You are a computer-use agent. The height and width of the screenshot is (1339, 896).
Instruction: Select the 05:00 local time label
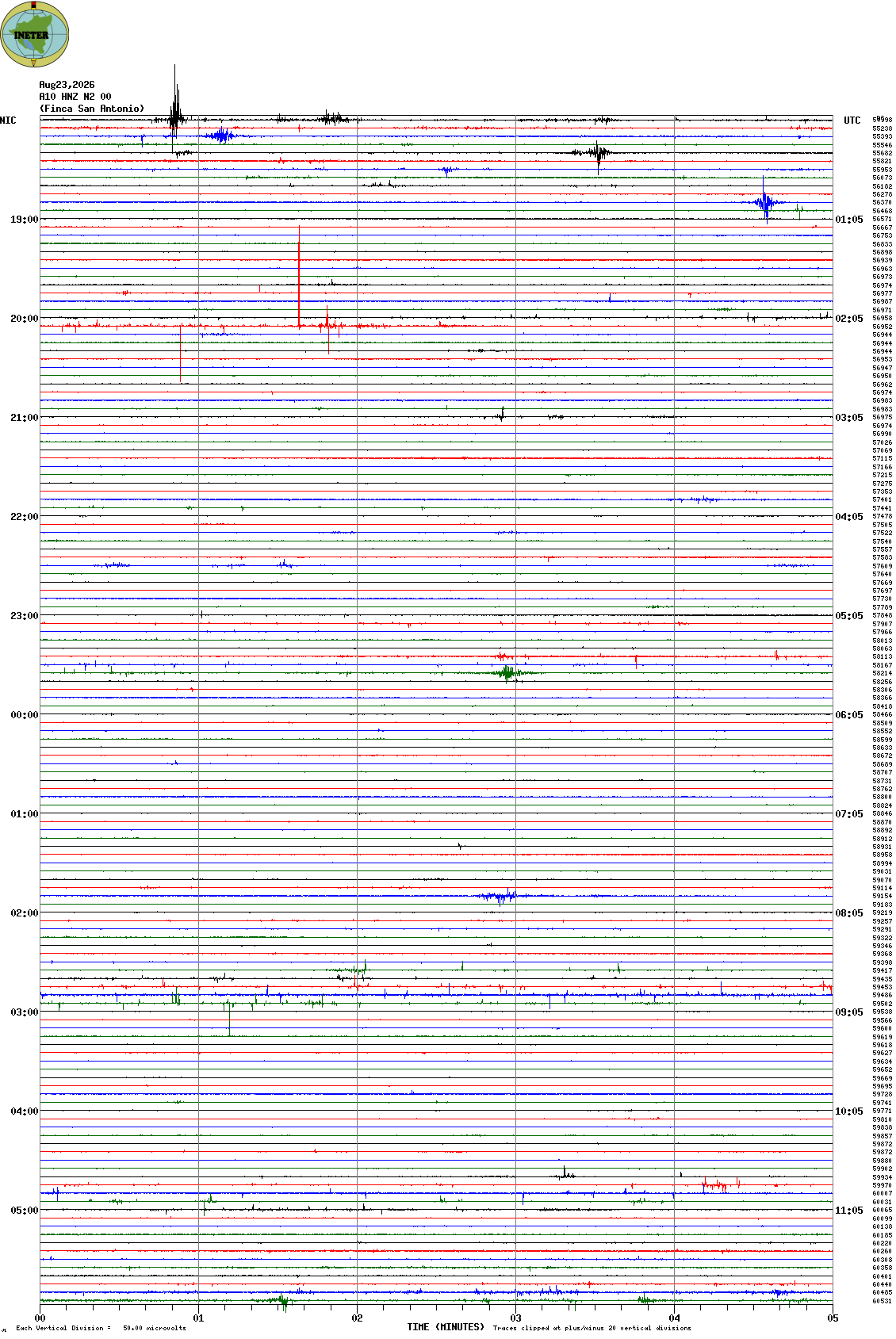point(24,1211)
